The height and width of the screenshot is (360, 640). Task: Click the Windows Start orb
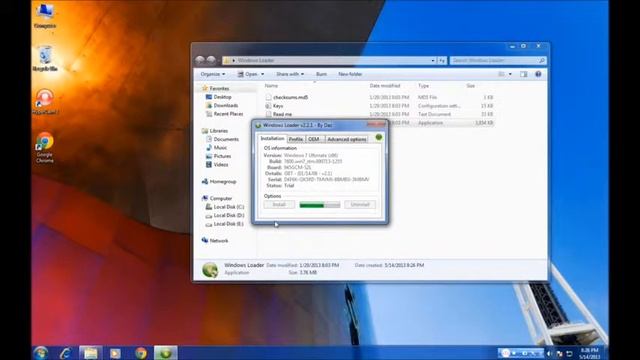(x=41, y=353)
